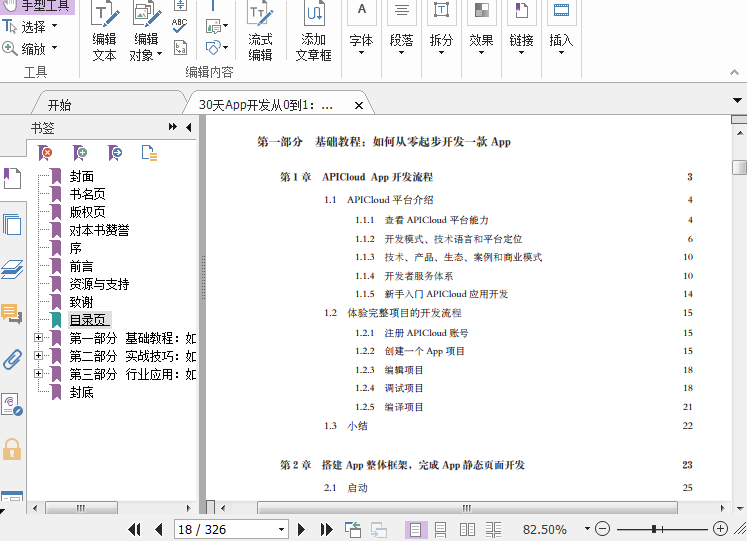Enable continuous facing view mode
This screenshot has width=747, height=541.
point(493,530)
